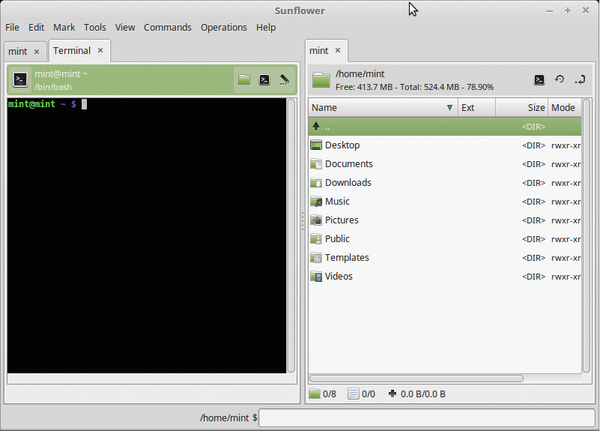Open the View menu
This screenshot has width=600, height=431.
[x=125, y=28]
